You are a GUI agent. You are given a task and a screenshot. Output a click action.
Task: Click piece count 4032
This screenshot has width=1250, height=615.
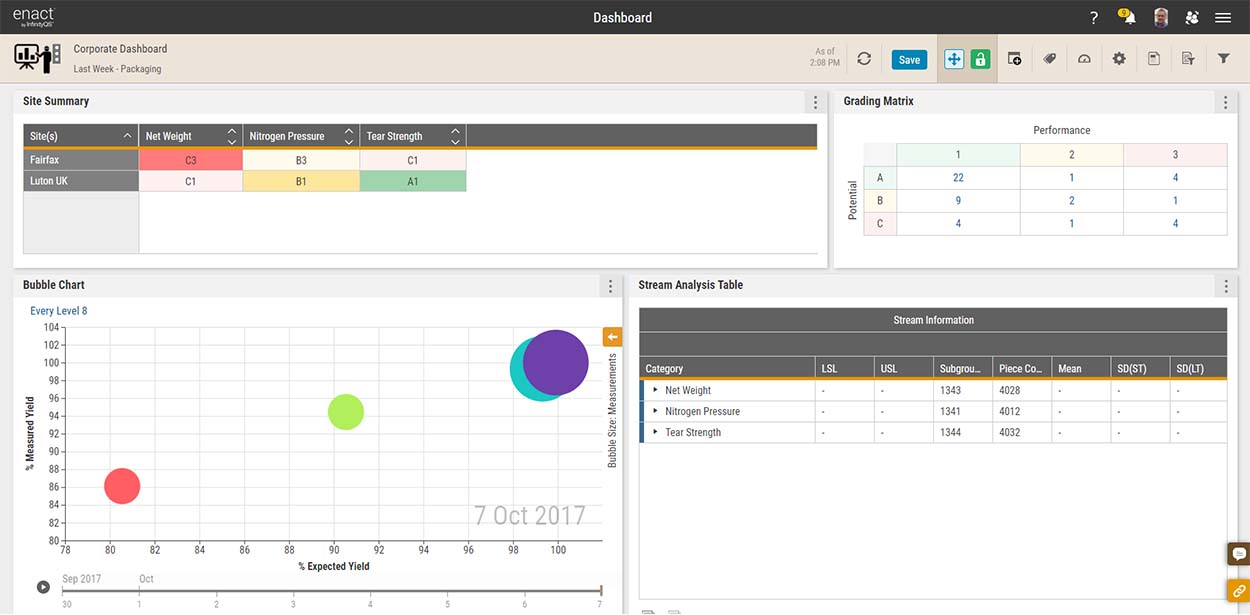coord(1010,433)
